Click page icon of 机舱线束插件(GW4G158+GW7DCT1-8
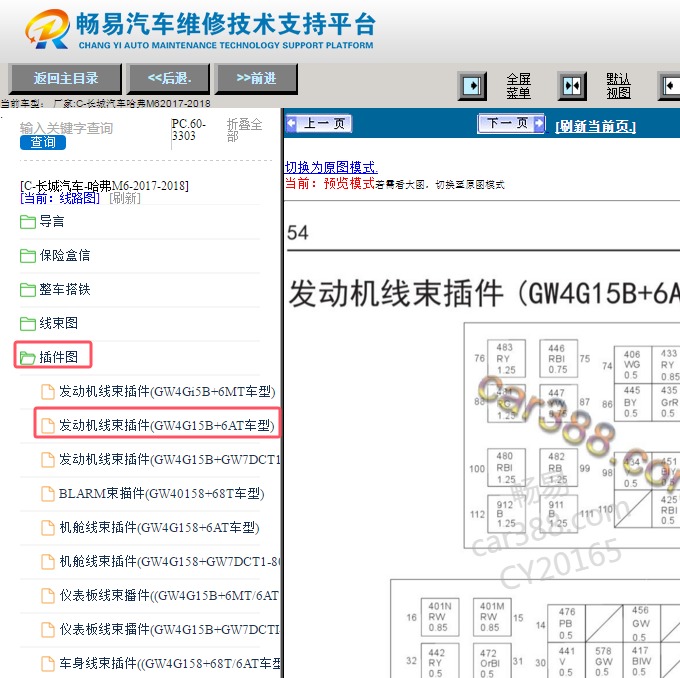Viewport: 680px width, 678px height. [48, 562]
